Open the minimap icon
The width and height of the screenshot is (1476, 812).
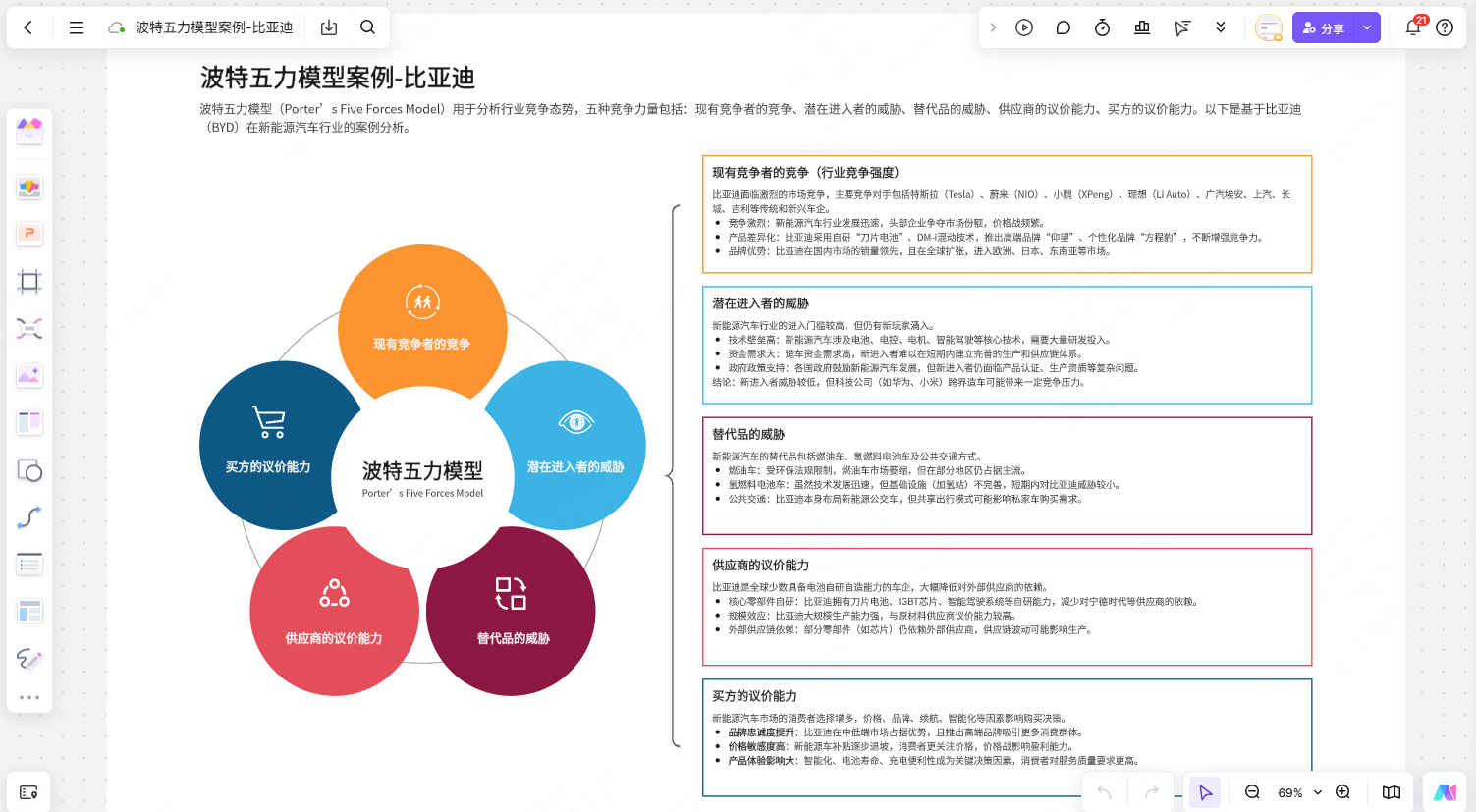pyautogui.click(x=1392, y=792)
